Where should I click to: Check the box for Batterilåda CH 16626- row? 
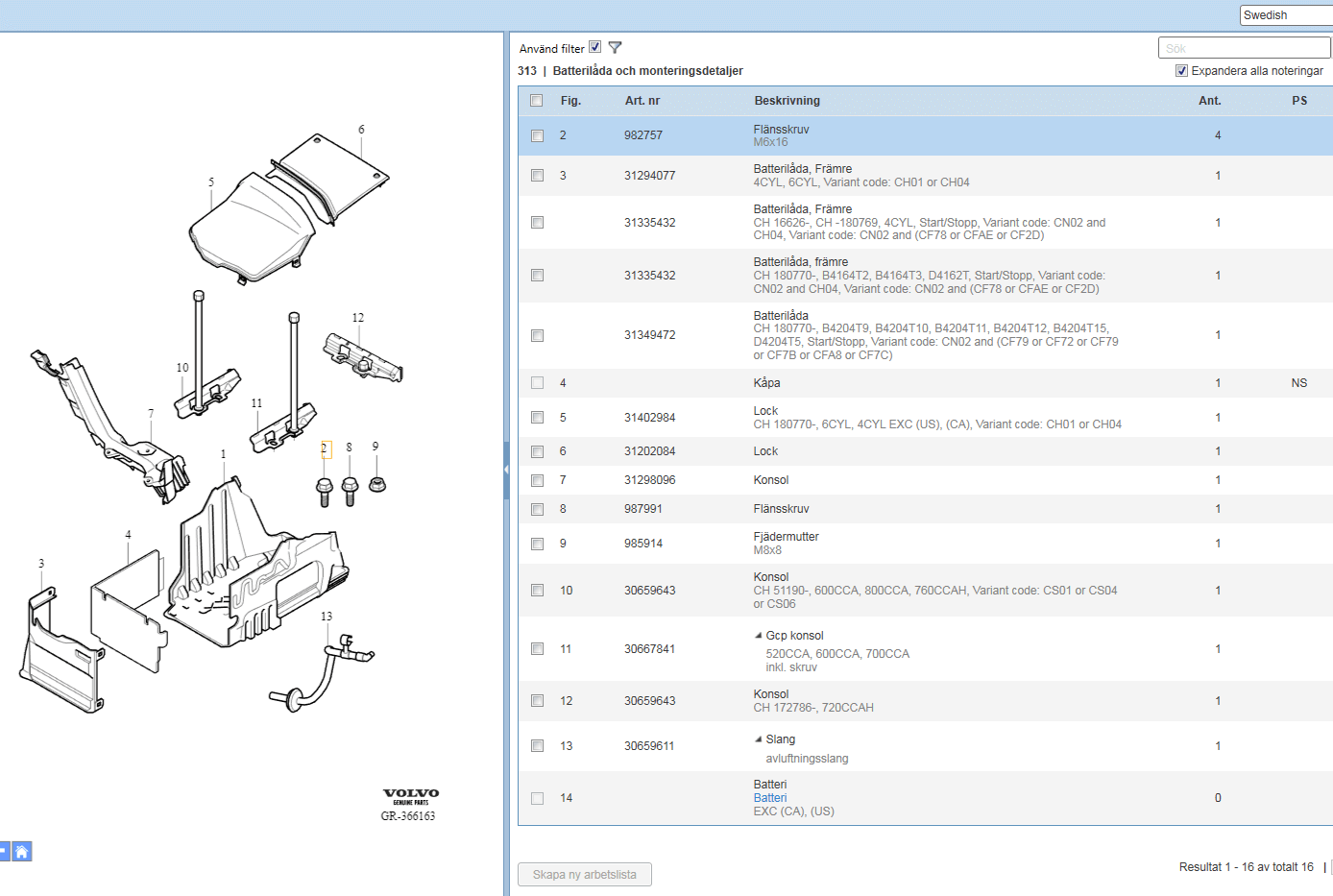pos(537,222)
